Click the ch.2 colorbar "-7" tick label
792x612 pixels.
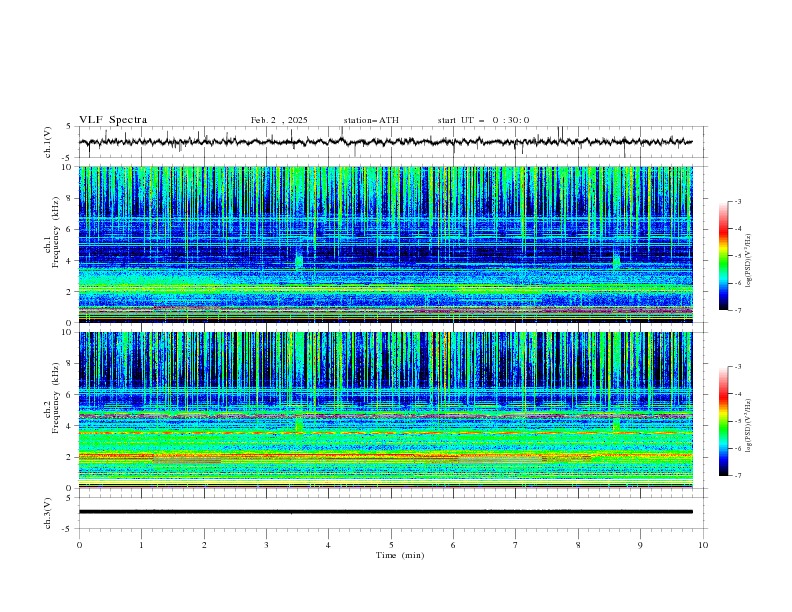738,476
